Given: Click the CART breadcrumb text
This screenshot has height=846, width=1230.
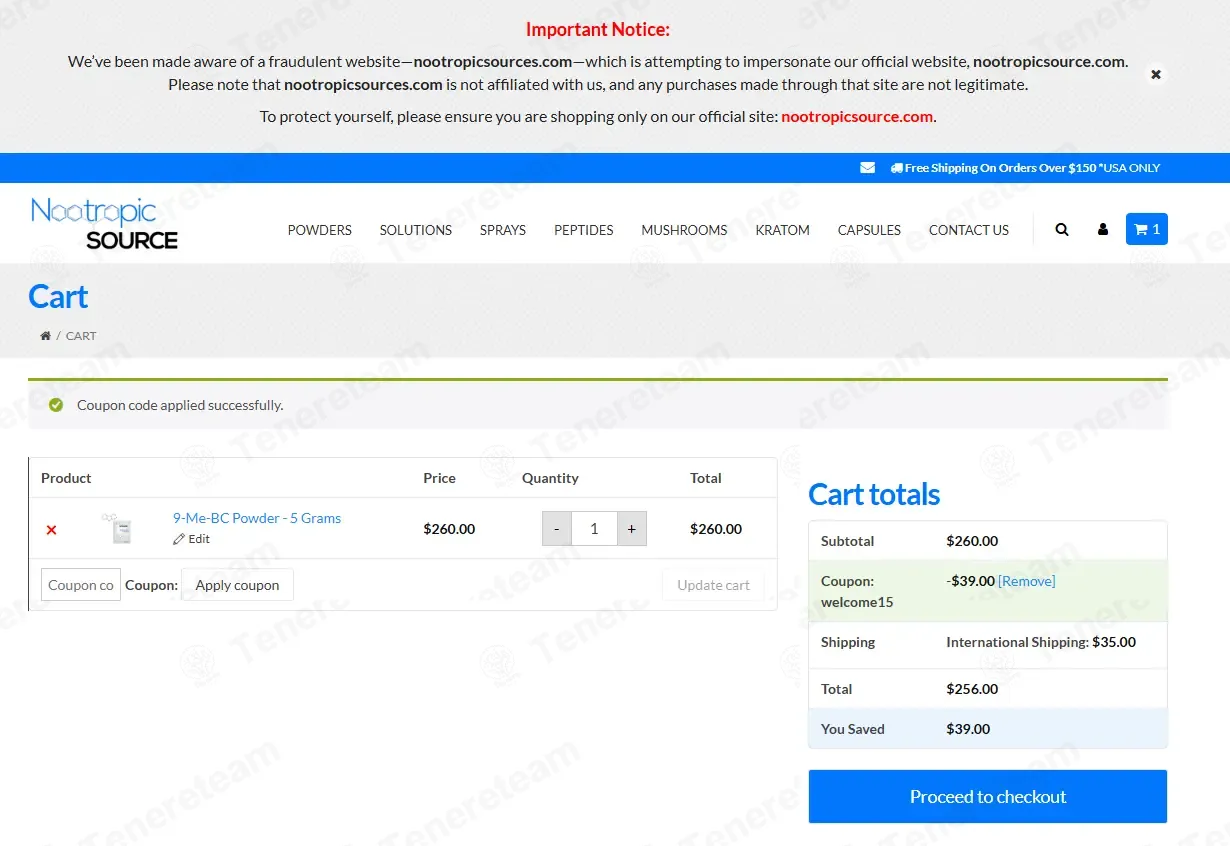Looking at the screenshot, I should 81,336.
